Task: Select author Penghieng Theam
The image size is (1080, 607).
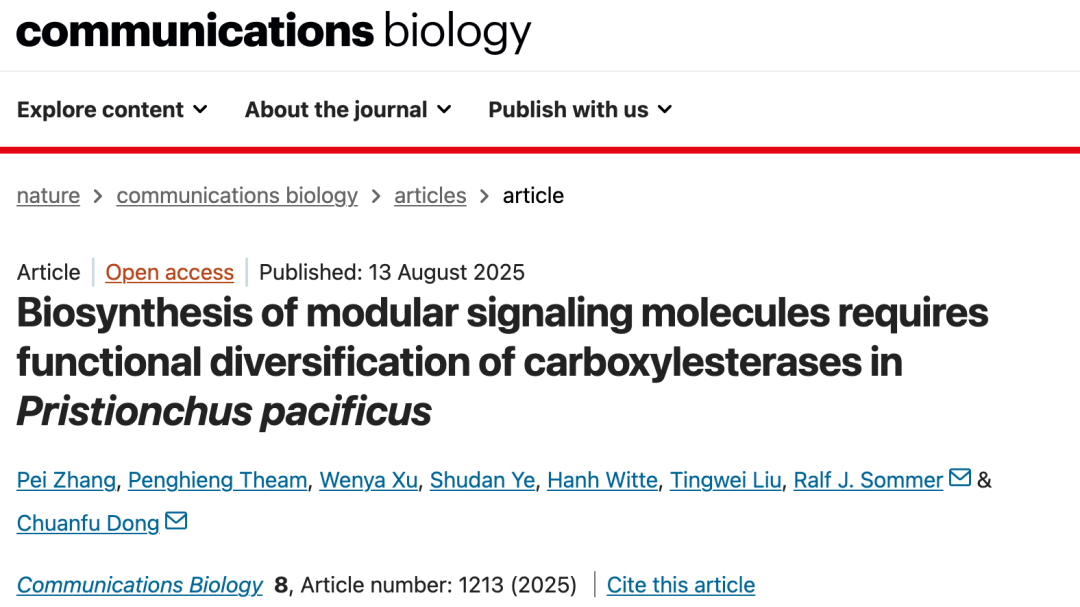Action: pyautogui.click(x=218, y=480)
